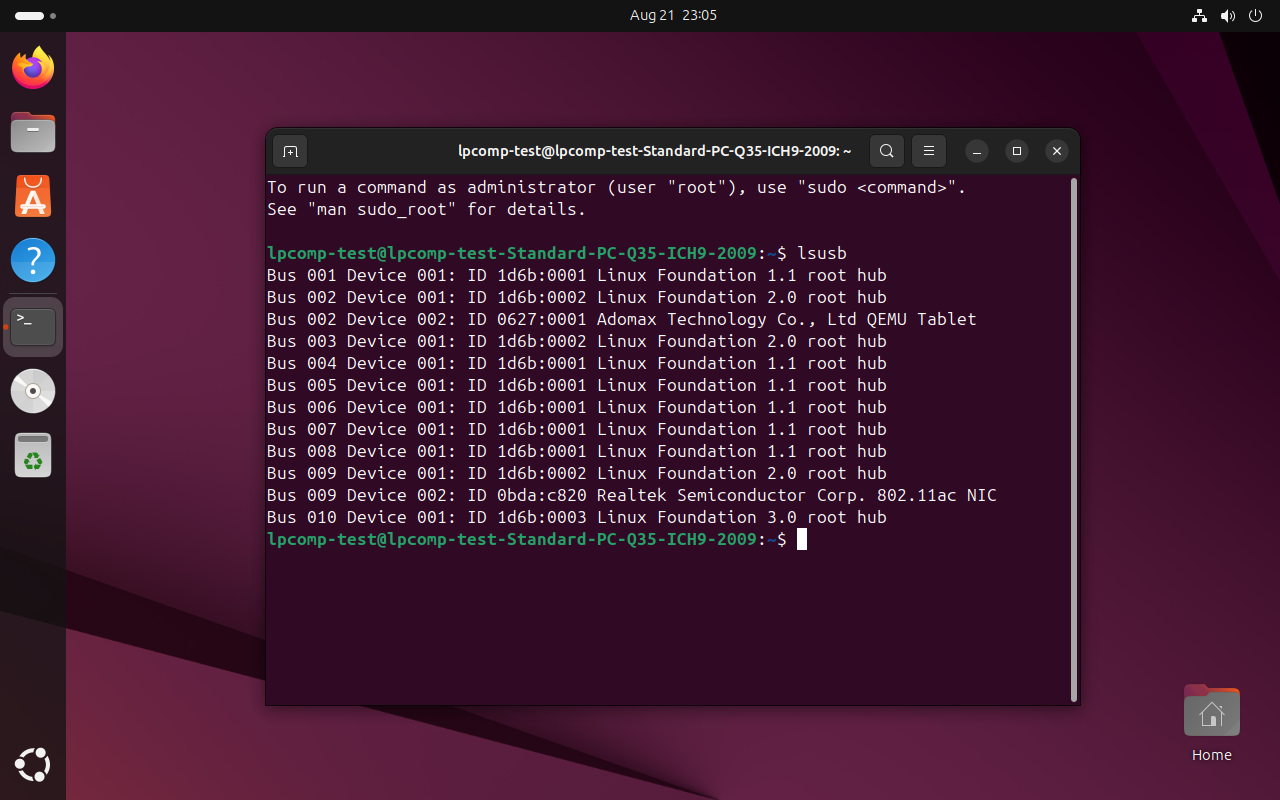Image resolution: width=1280 pixels, height=800 pixels.
Task: Click the Bus 002 Device 001 root hub line
Action: coord(577,297)
